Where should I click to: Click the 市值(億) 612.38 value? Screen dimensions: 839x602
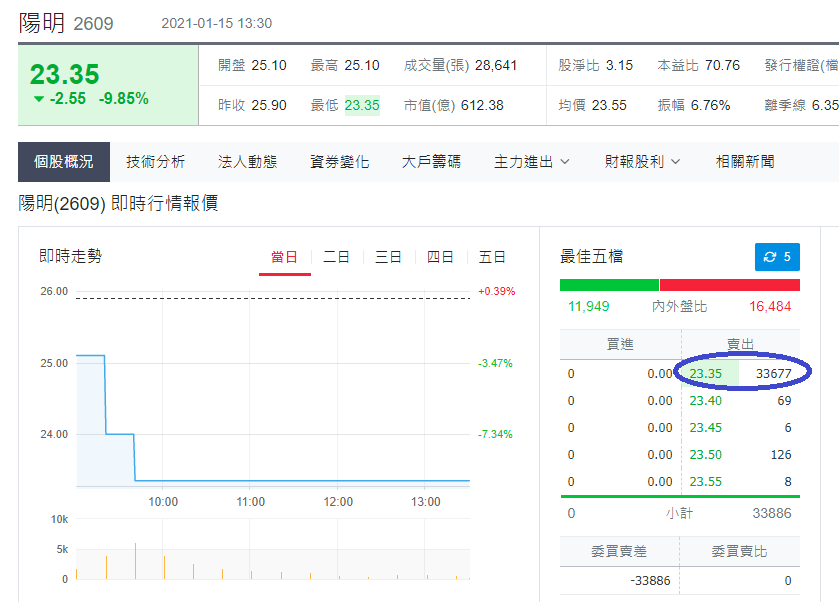point(482,105)
